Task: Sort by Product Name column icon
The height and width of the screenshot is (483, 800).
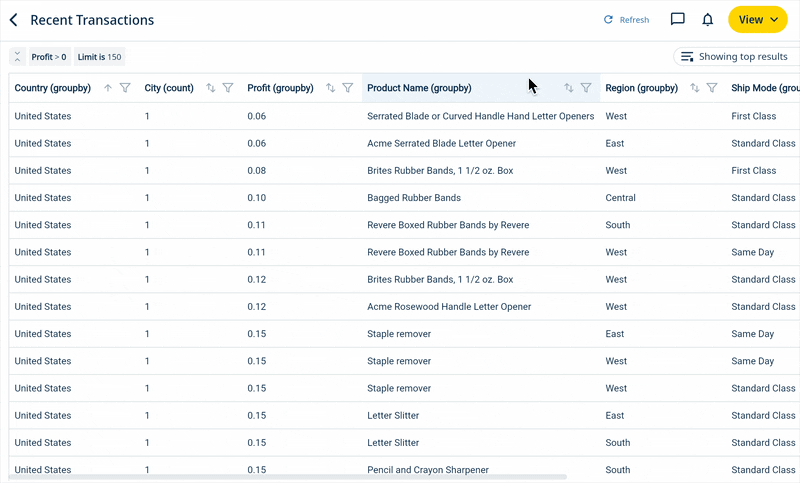Action: 568,88
